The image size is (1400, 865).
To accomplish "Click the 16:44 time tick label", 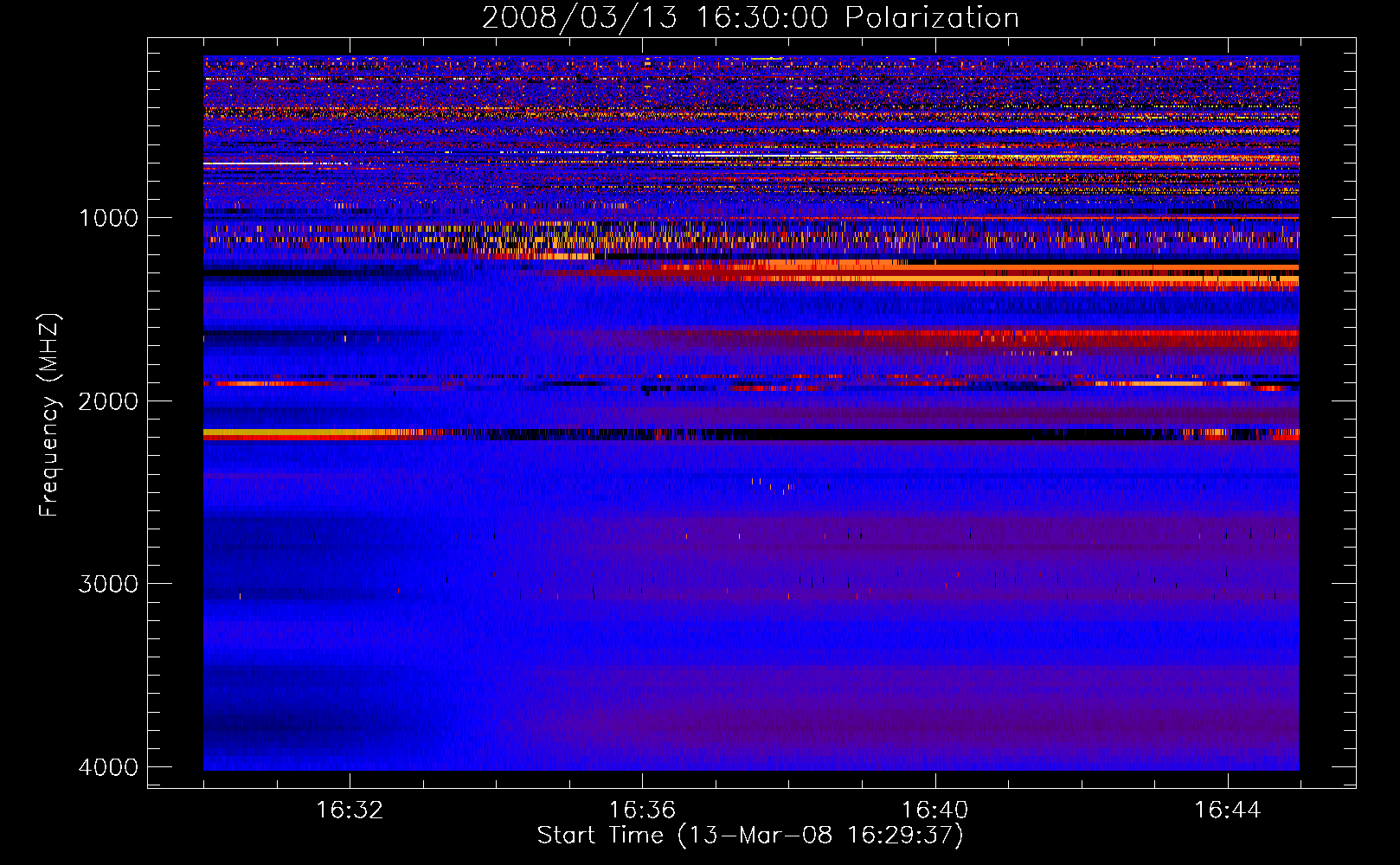I will [1228, 811].
